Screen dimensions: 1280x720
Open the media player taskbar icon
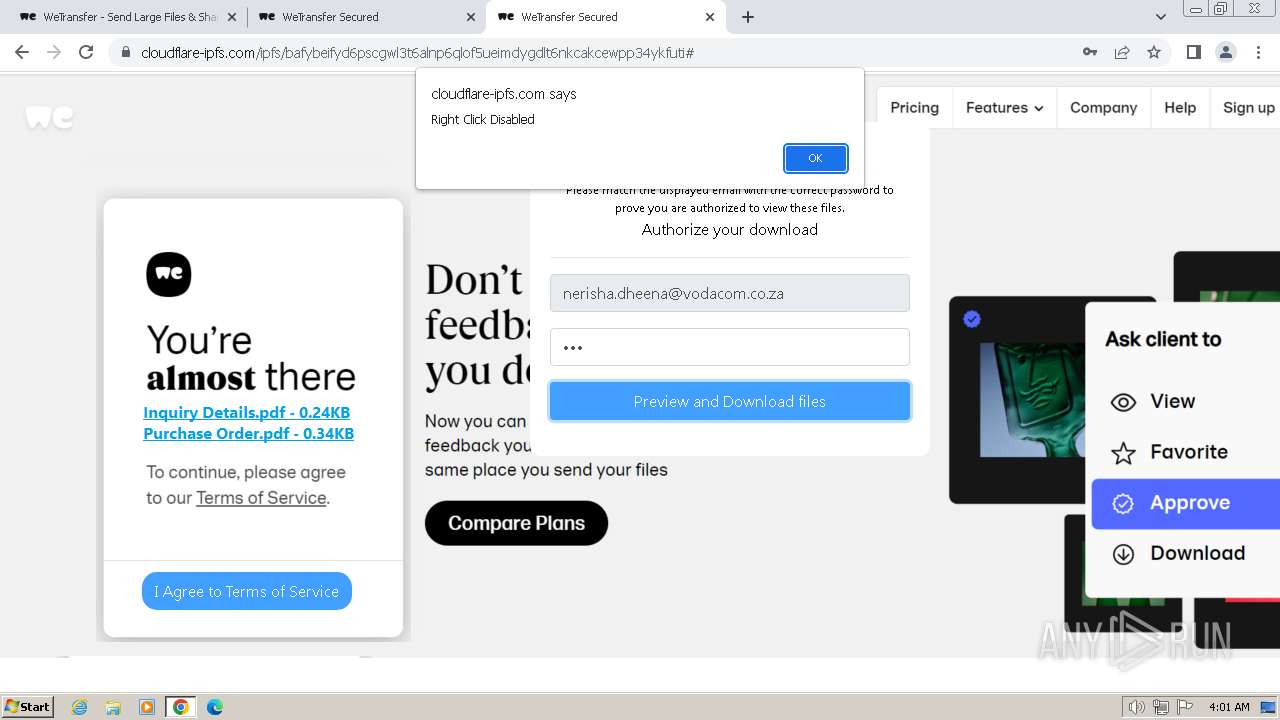point(147,707)
